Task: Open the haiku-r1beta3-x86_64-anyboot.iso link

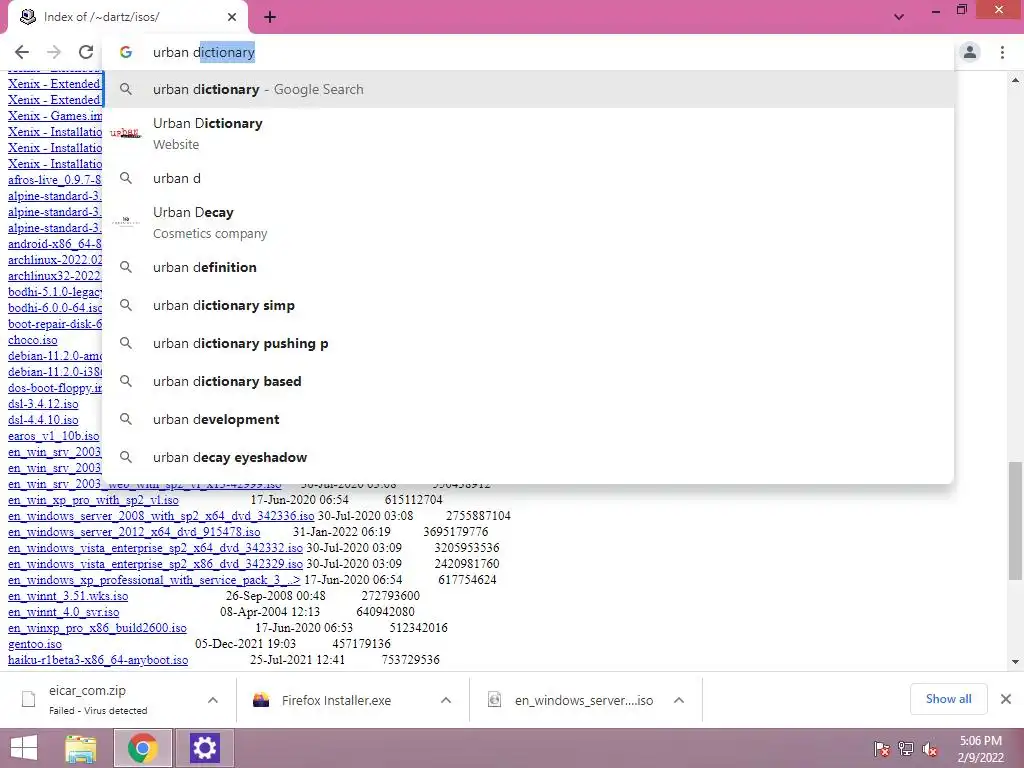Action: [98, 660]
